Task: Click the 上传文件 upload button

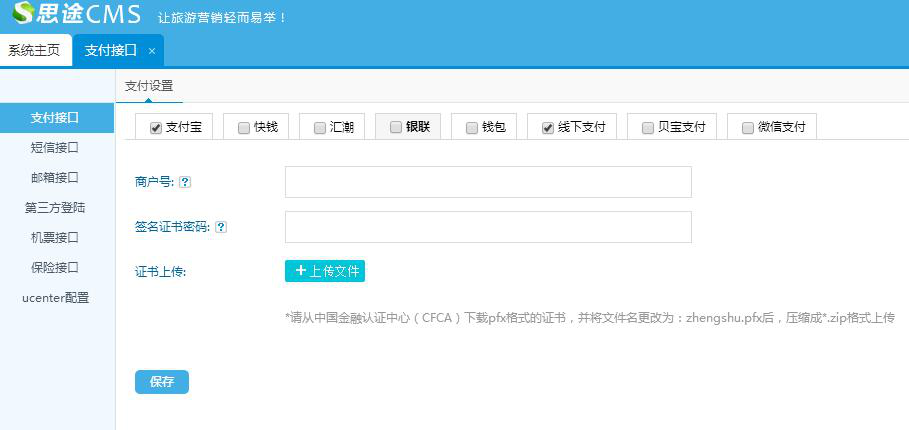Action: tap(325, 271)
